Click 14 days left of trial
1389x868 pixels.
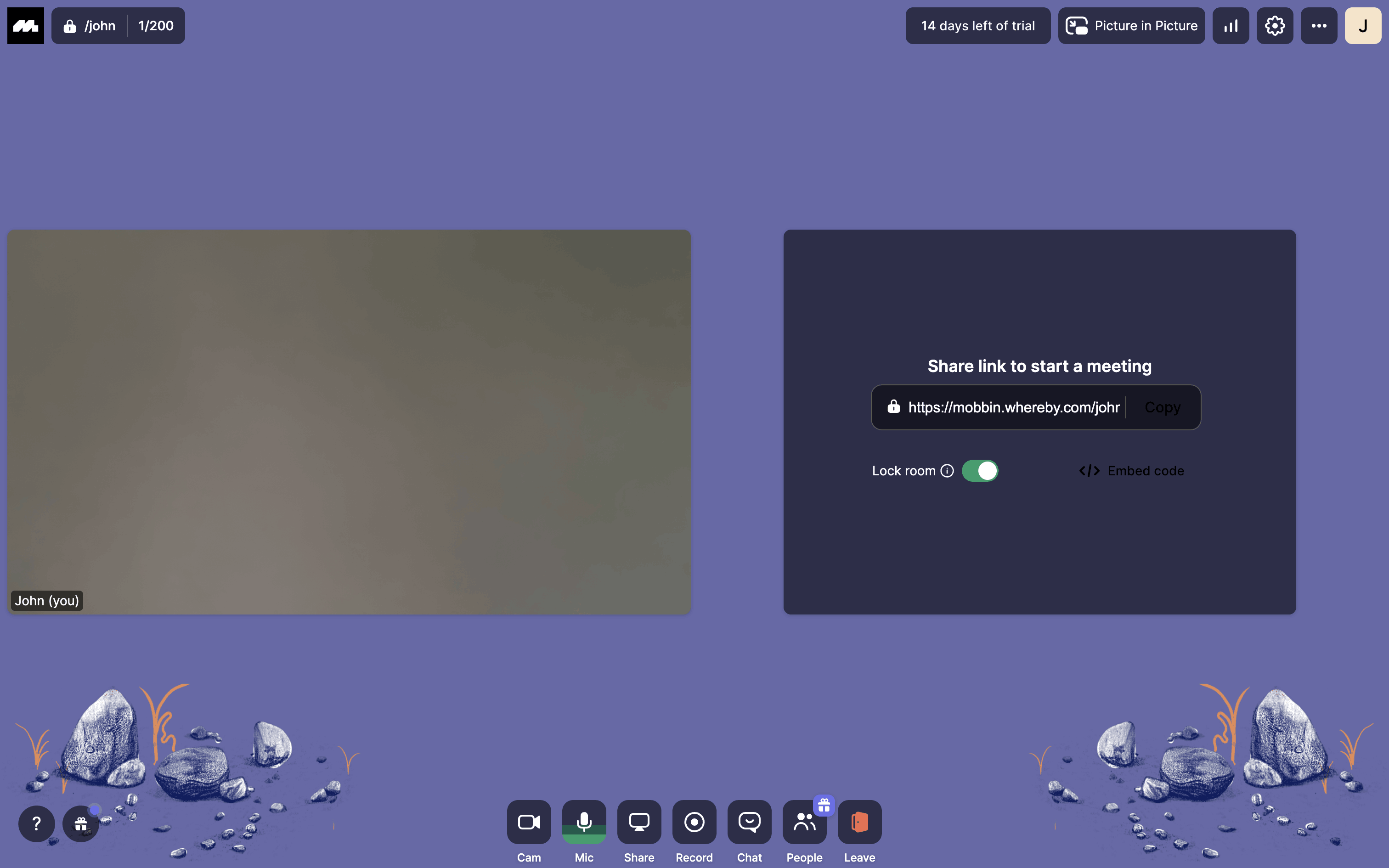pos(977,26)
